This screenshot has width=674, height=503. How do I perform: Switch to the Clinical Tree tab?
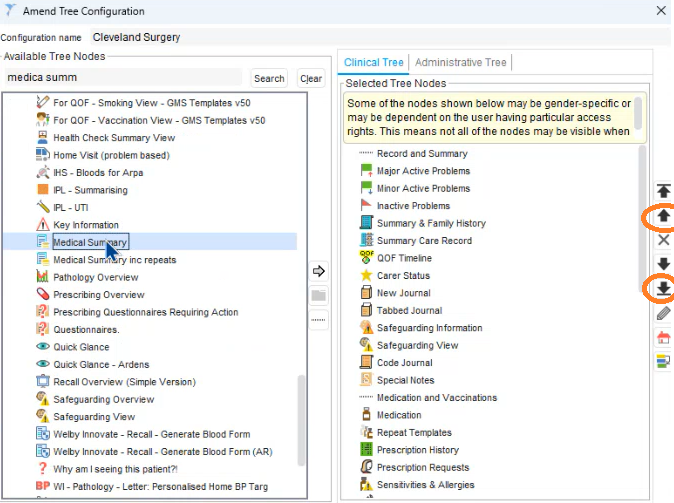(374, 62)
